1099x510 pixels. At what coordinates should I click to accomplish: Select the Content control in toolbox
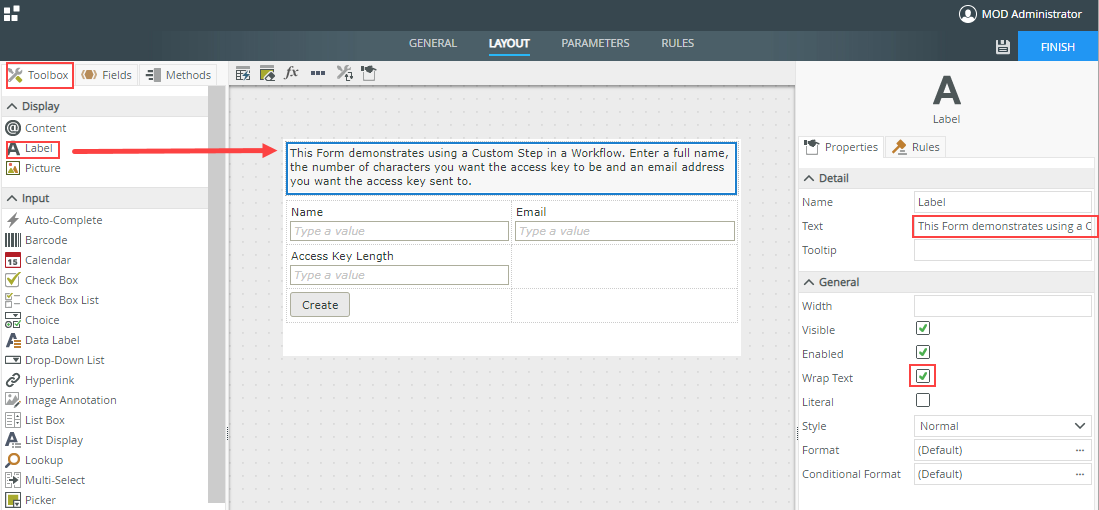[x=36, y=128]
